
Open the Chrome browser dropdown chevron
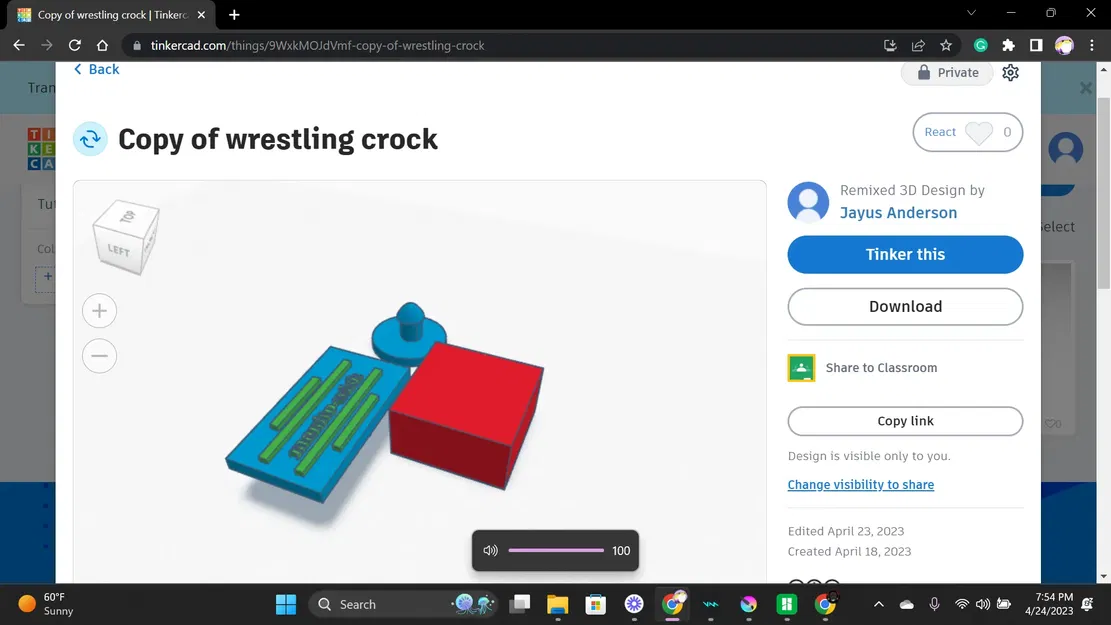969,13
